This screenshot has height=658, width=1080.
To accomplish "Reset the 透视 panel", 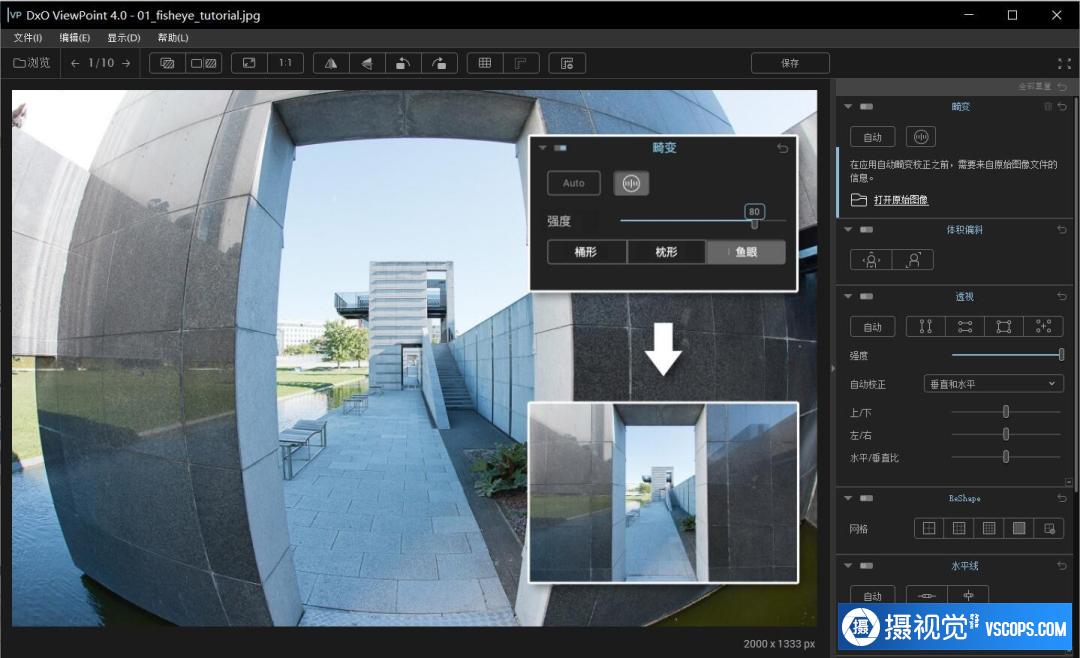I will pos(1062,296).
